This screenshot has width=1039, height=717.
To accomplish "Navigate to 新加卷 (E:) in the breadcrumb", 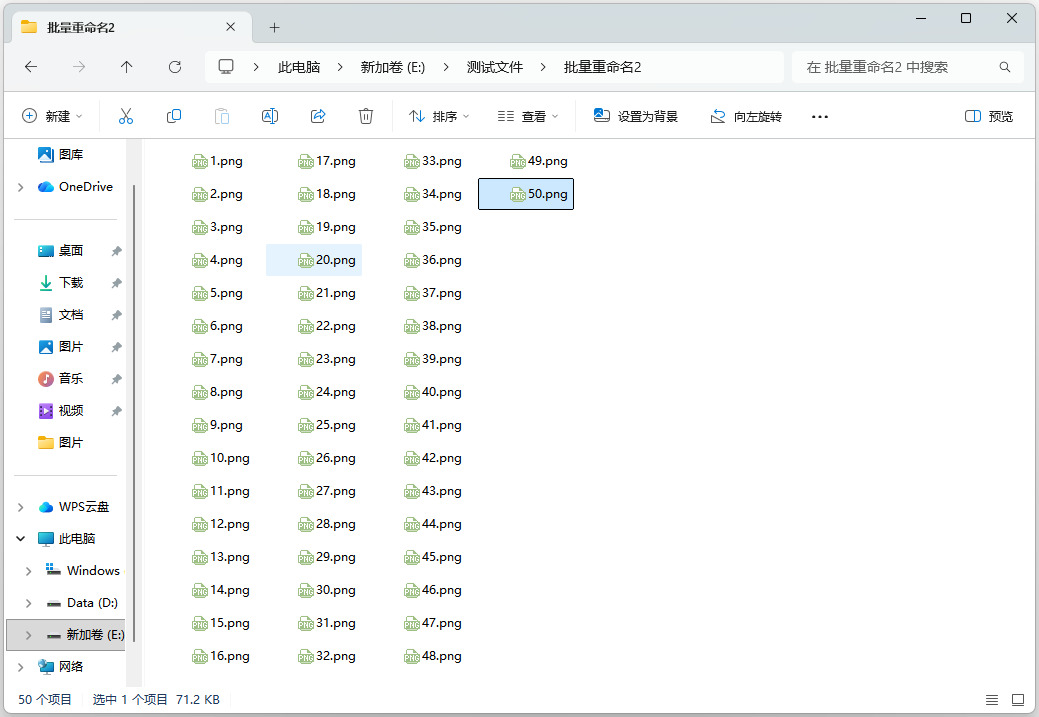I will click(392, 67).
